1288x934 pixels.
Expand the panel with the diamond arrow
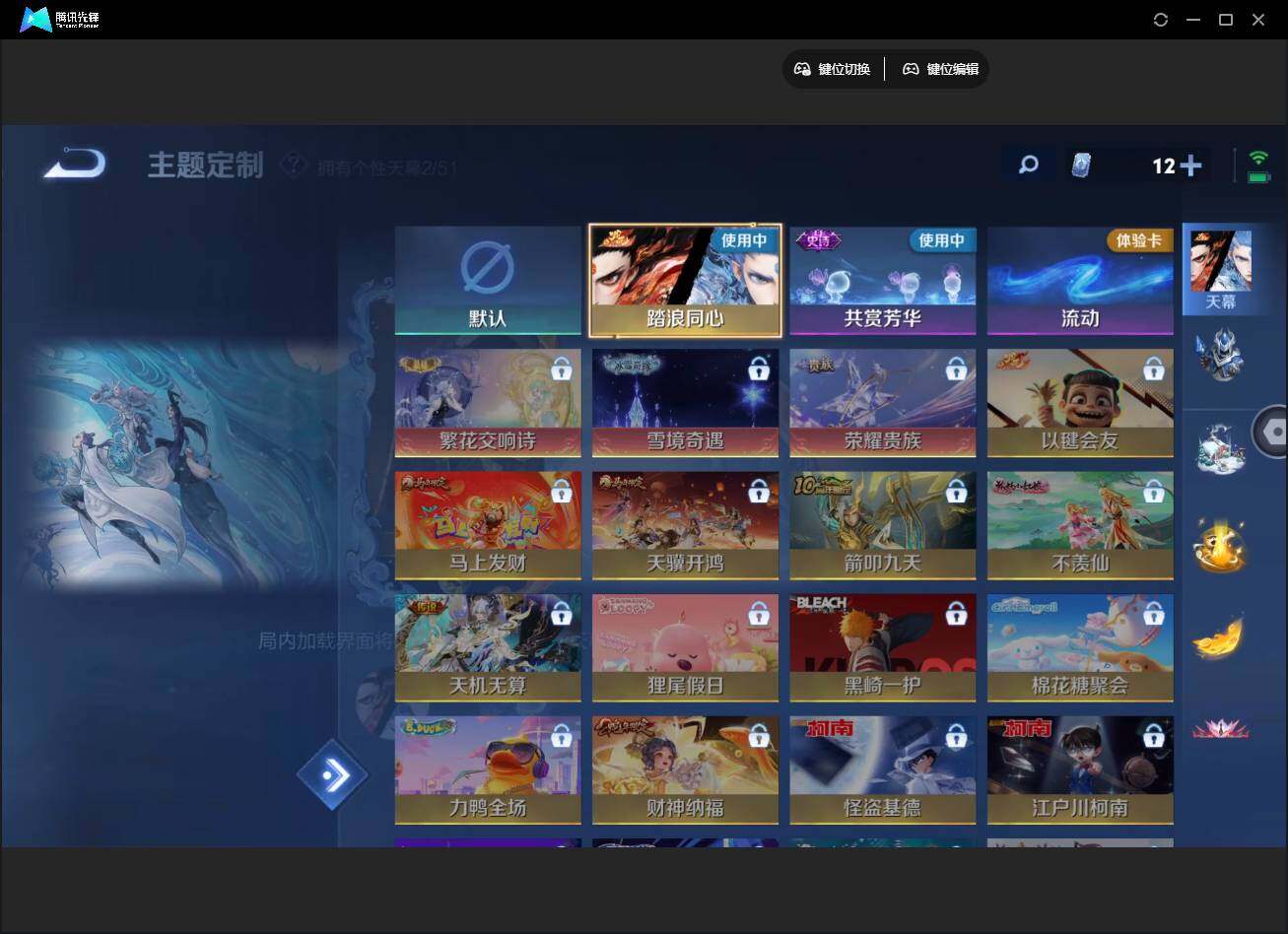tap(333, 775)
